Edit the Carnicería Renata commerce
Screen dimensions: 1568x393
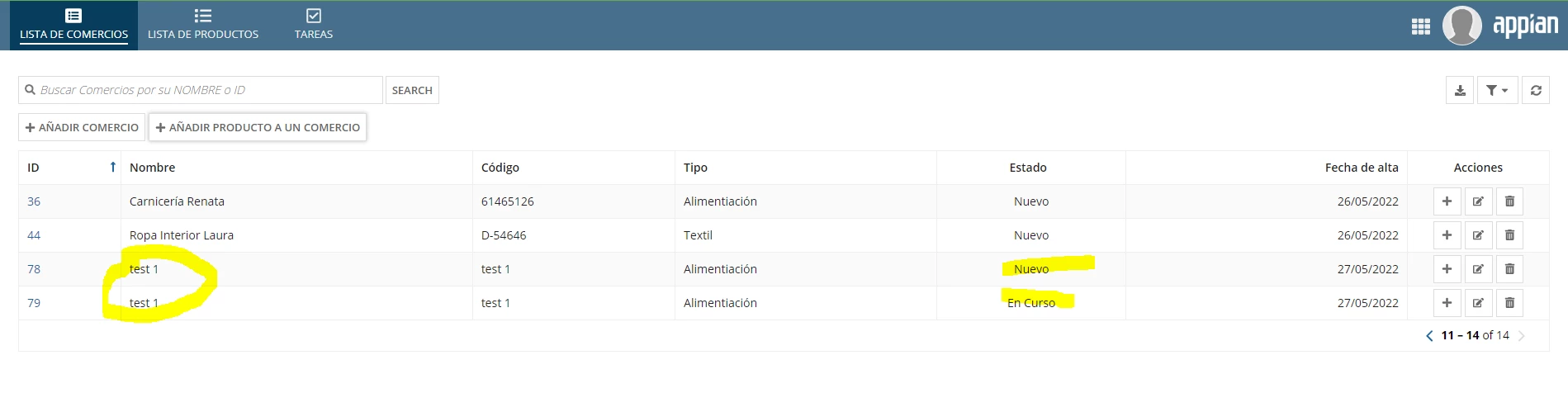1478,201
